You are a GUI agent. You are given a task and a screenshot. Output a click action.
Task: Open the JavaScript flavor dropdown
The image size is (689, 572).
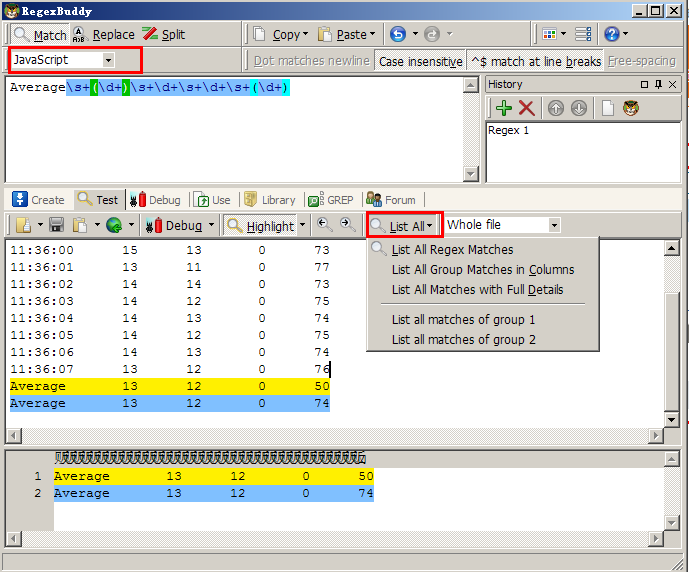pyautogui.click(x=108, y=60)
